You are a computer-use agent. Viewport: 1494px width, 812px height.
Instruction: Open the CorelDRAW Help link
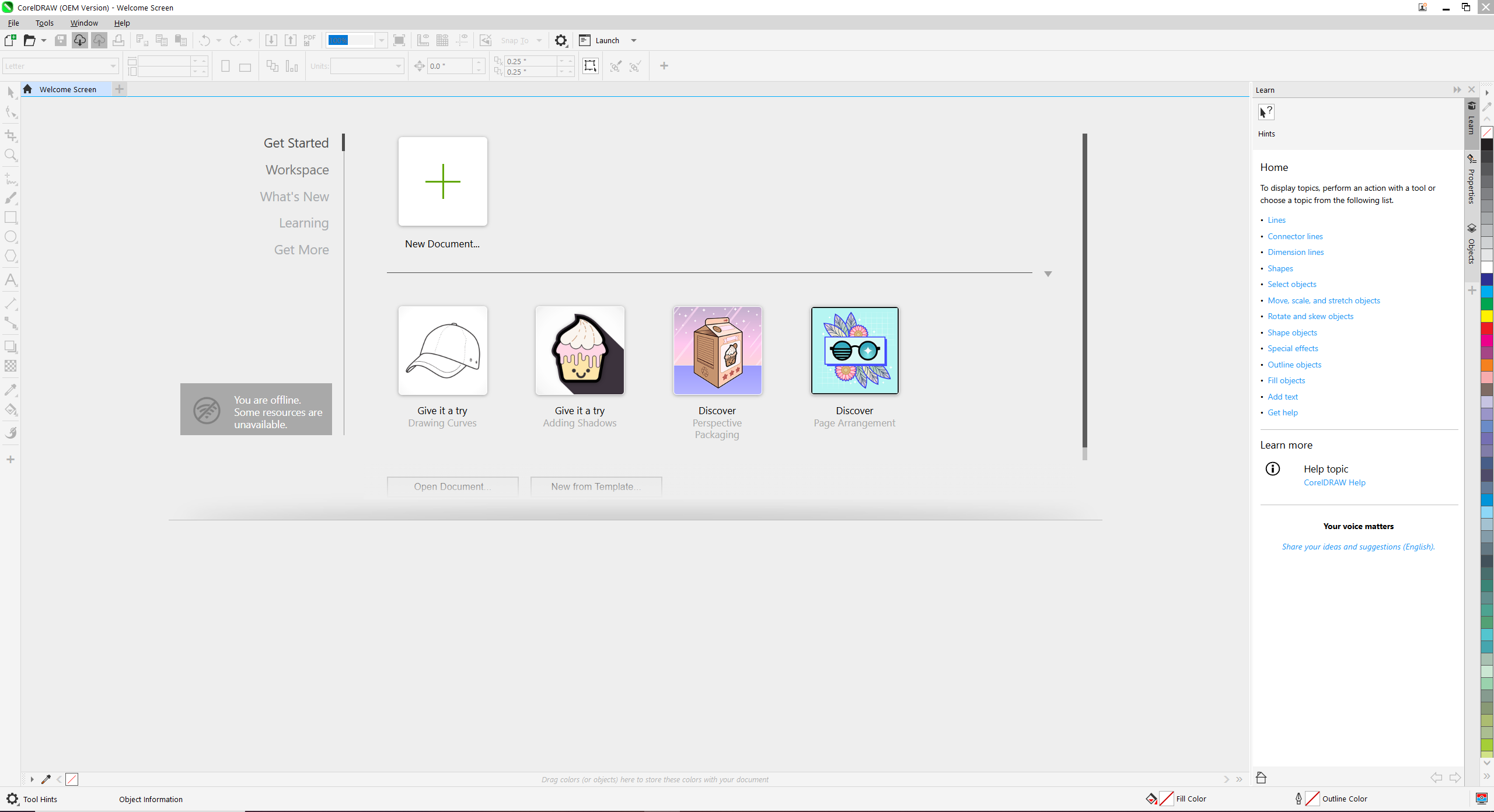[x=1334, y=482]
